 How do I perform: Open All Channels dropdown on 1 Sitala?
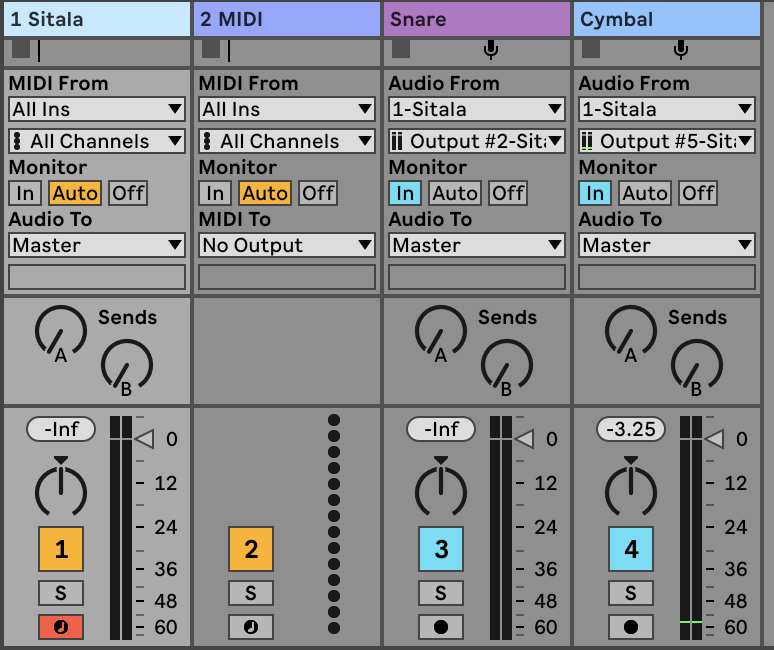pos(97,141)
